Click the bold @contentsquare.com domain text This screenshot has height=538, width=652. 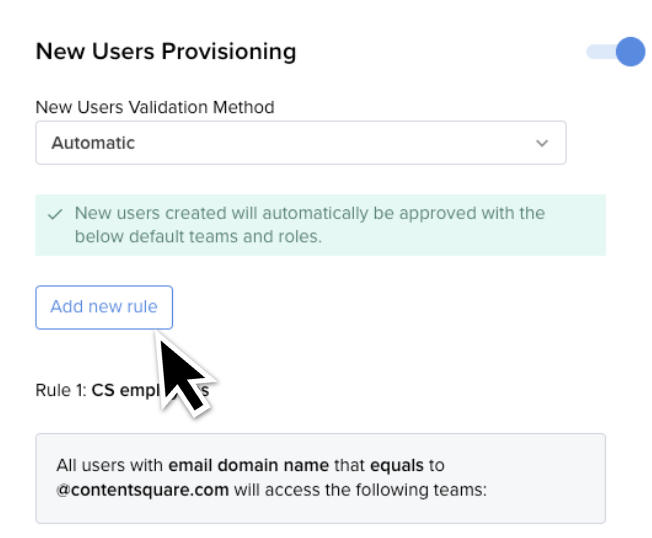point(143,490)
